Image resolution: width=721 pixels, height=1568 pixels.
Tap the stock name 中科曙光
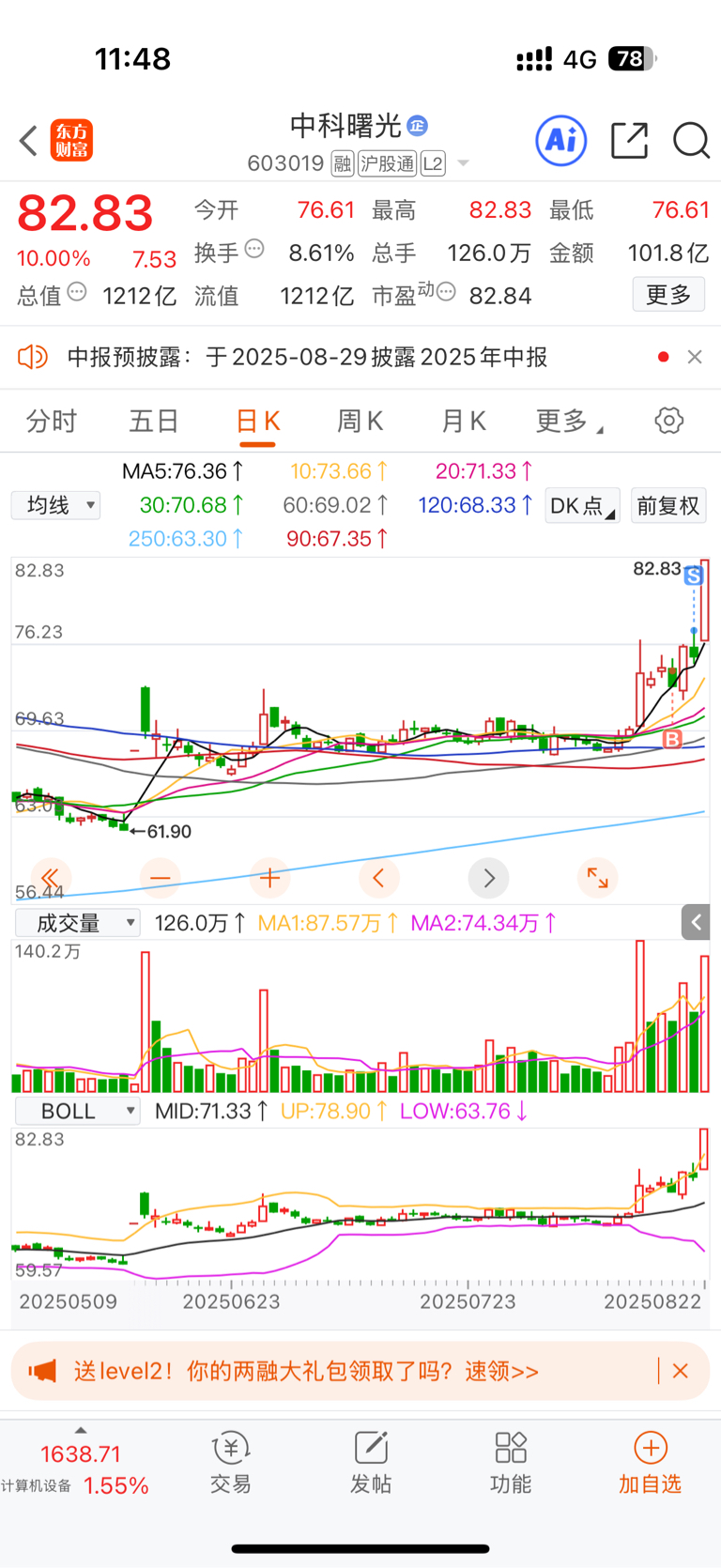tap(345, 125)
